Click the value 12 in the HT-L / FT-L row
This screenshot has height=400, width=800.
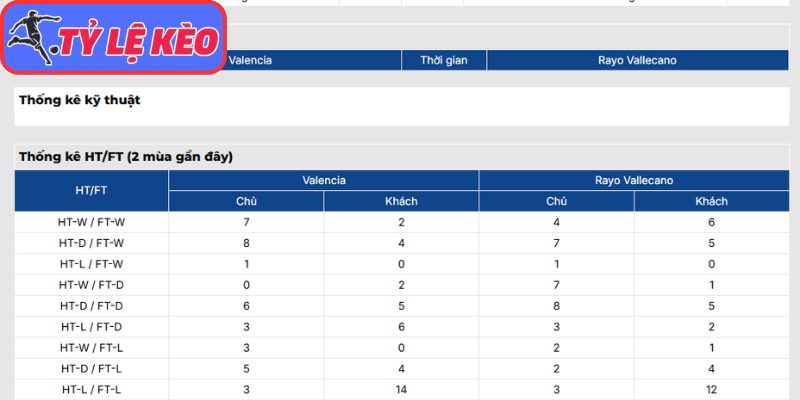pos(711,390)
